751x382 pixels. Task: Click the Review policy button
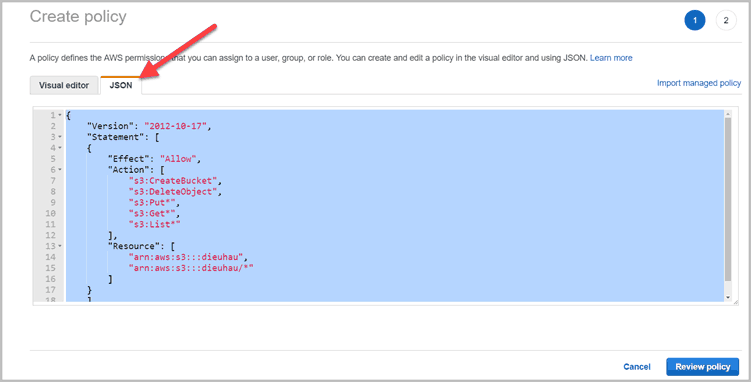tap(702, 367)
